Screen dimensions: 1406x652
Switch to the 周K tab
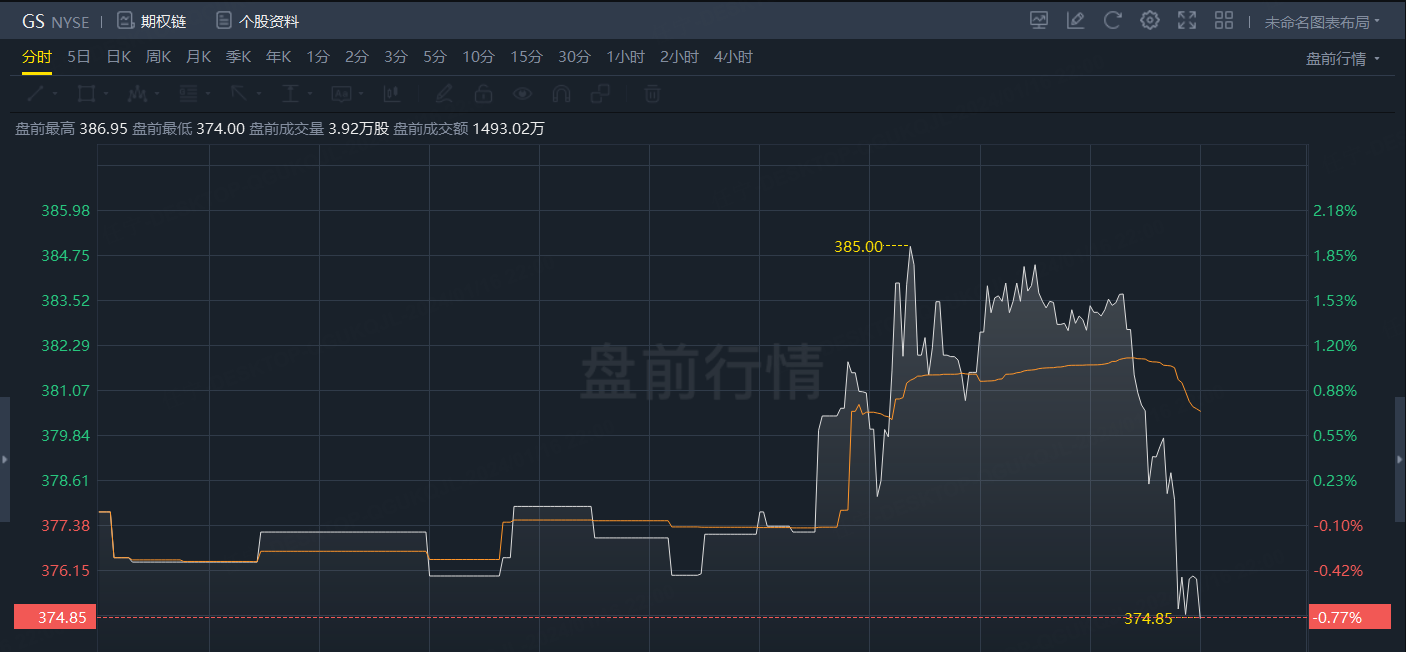(x=159, y=57)
